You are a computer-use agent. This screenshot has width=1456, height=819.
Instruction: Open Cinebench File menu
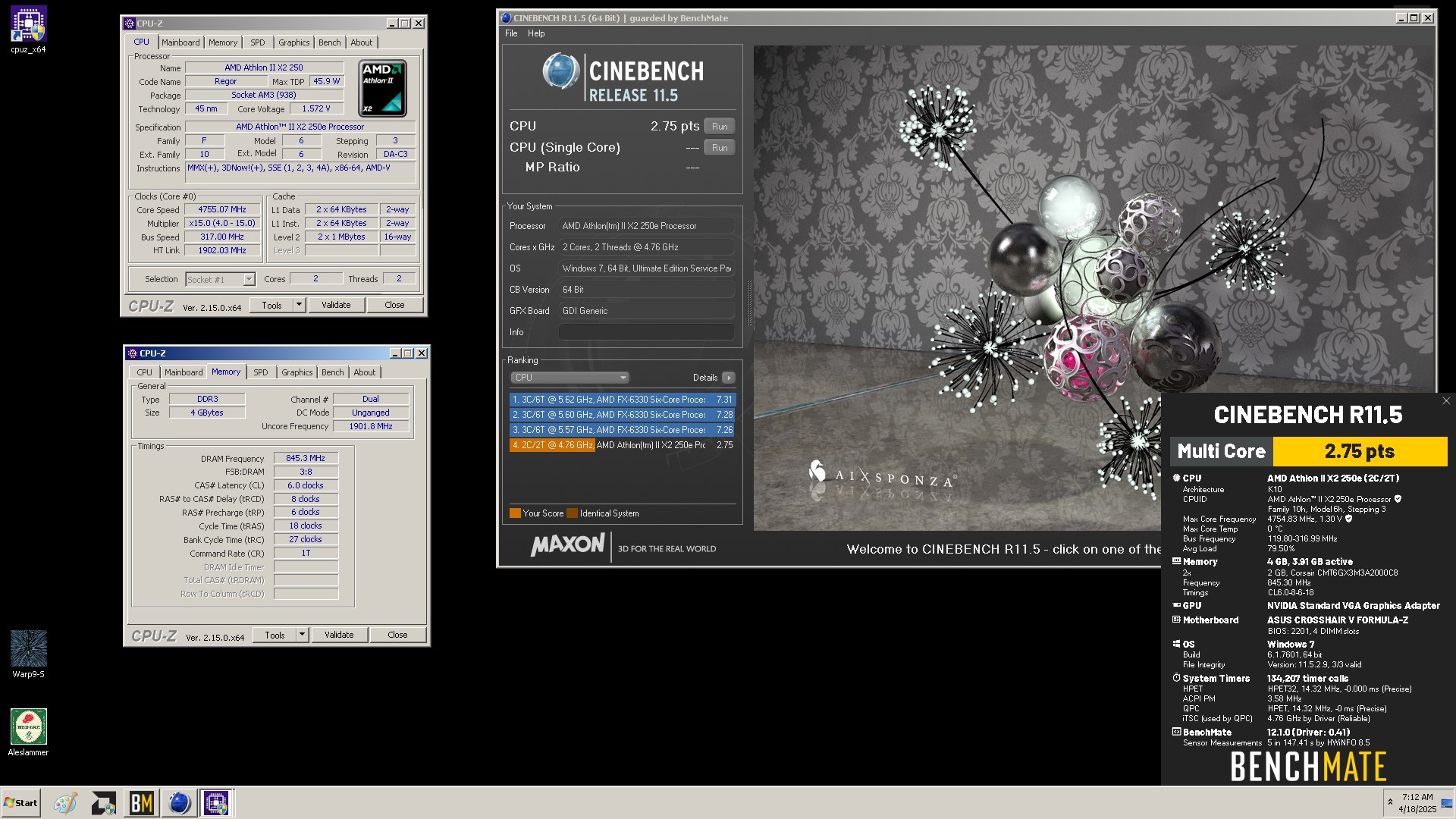(x=511, y=33)
